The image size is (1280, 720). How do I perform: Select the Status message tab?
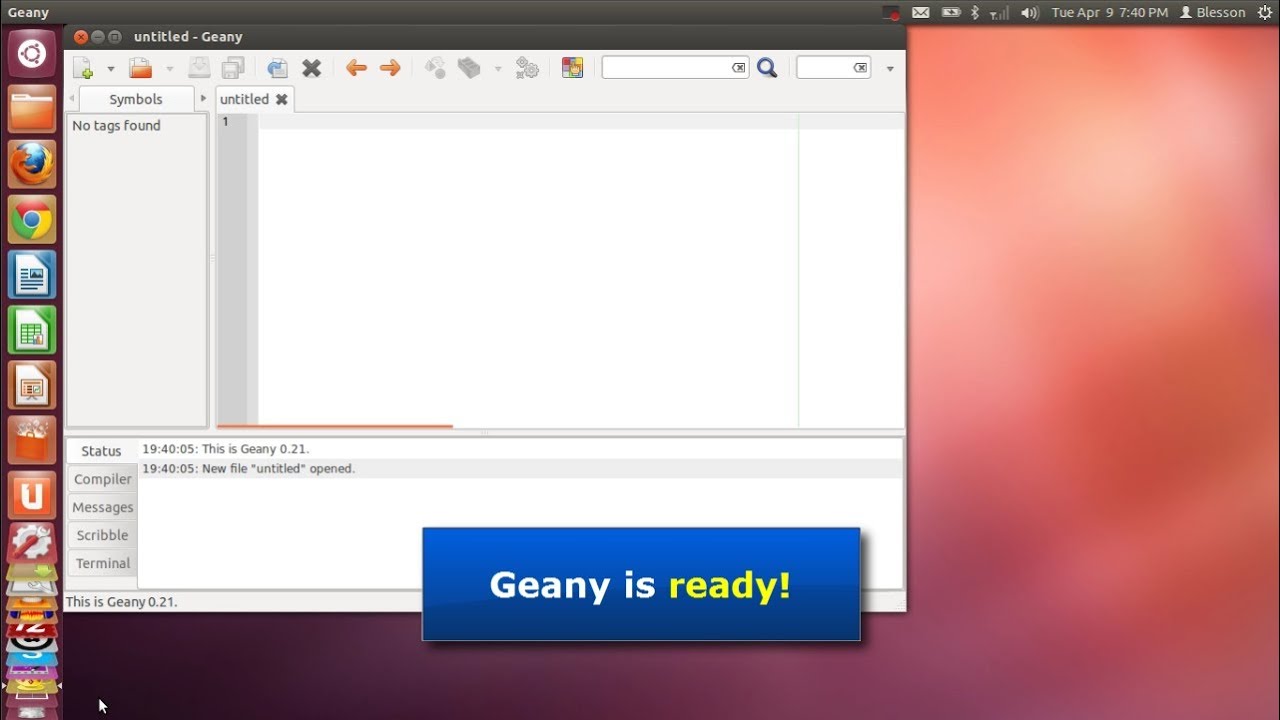click(101, 451)
